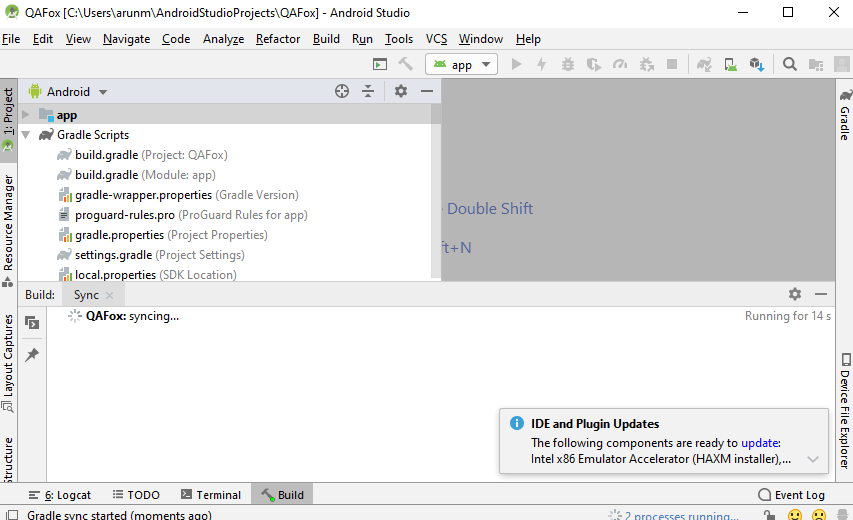Viewport: 853px width, 520px height.
Task: Click Run with Coverage icon
Action: click(x=594, y=64)
